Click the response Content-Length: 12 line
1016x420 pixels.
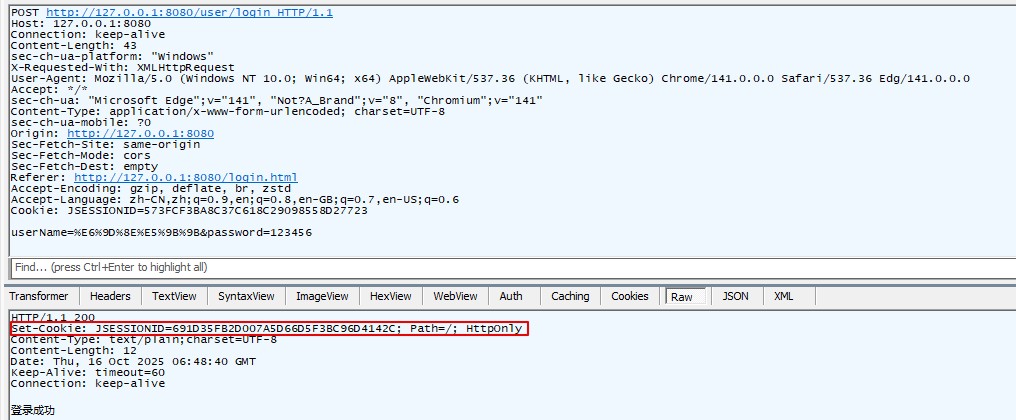click(73, 351)
